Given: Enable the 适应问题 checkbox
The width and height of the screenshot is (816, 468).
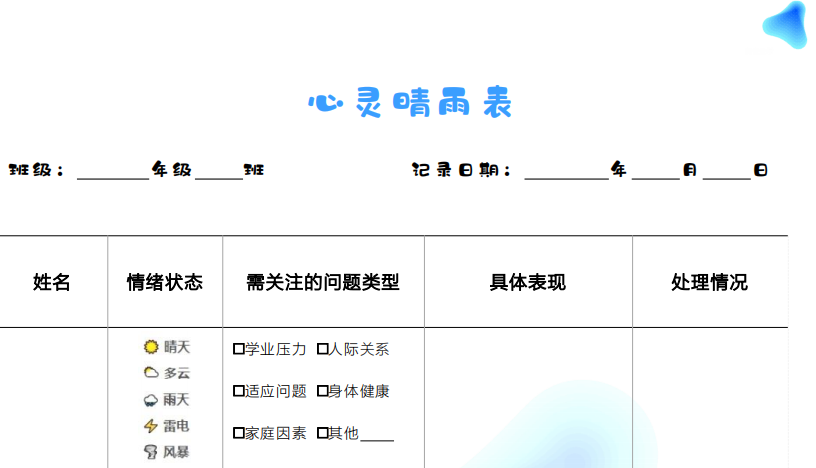Looking at the screenshot, I should [x=239, y=391].
